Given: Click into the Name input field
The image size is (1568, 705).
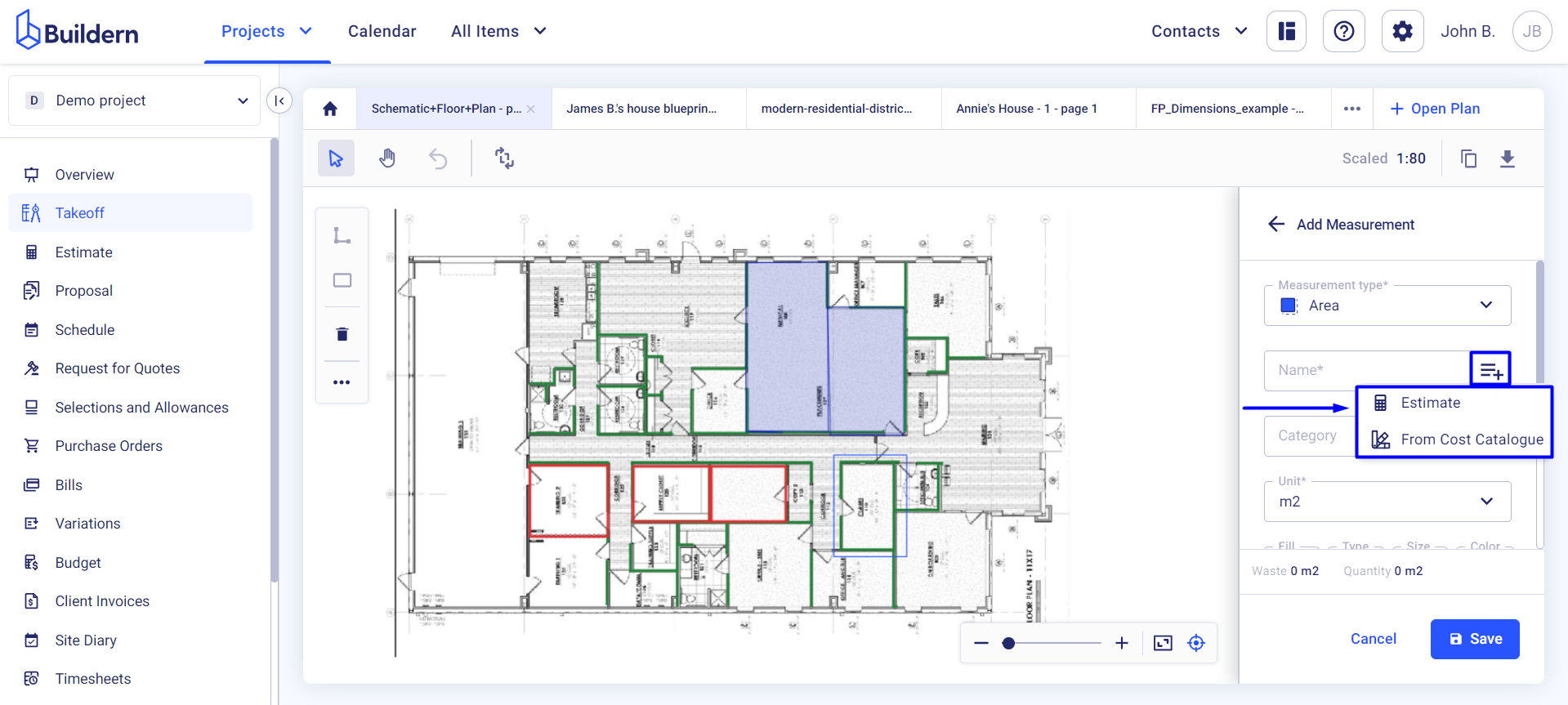Looking at the screenshot, I should 1366,370.
